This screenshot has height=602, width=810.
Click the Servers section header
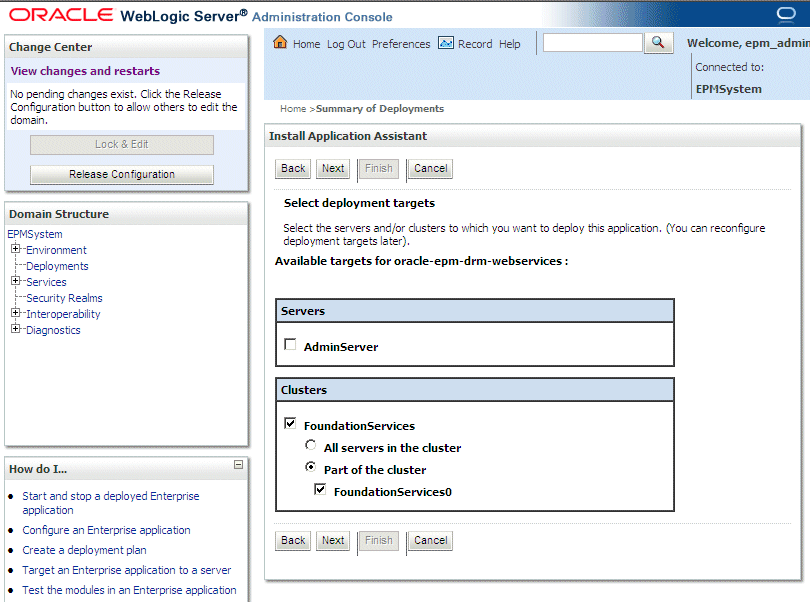(x=475, y=311)
